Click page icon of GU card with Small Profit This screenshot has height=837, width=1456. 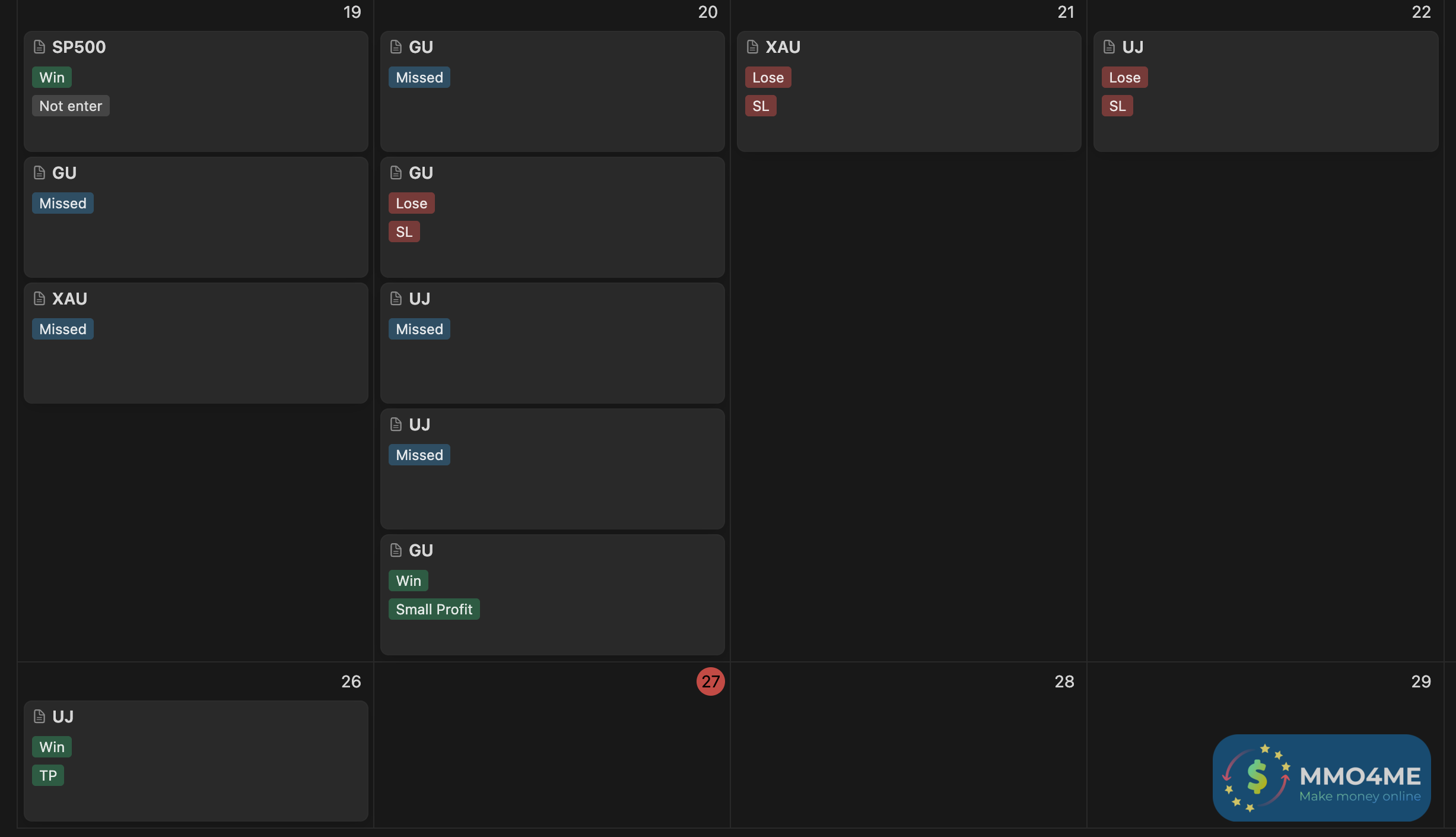(396, 550)
